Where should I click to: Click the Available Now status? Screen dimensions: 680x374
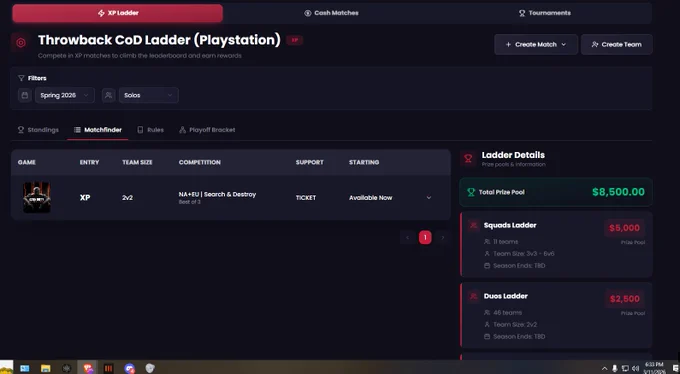[370, 197]
